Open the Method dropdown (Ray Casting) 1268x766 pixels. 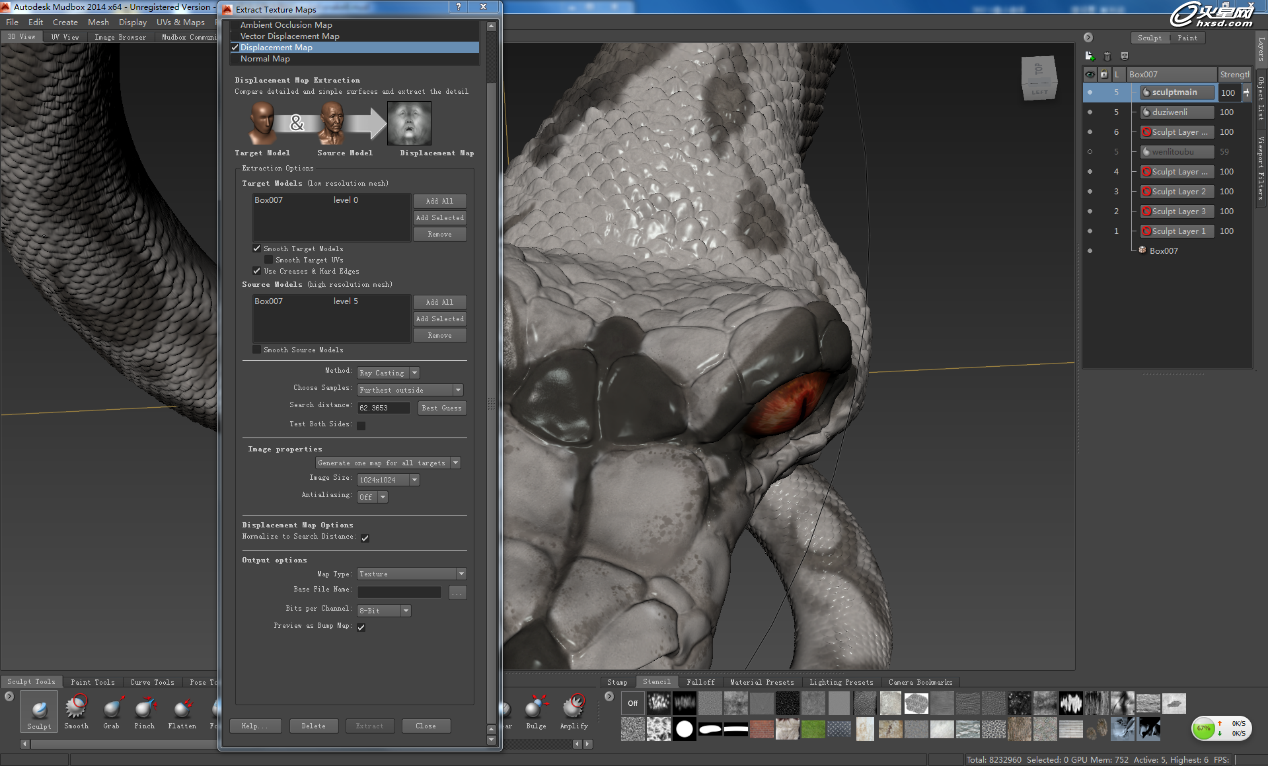click(x=388, y=372)
